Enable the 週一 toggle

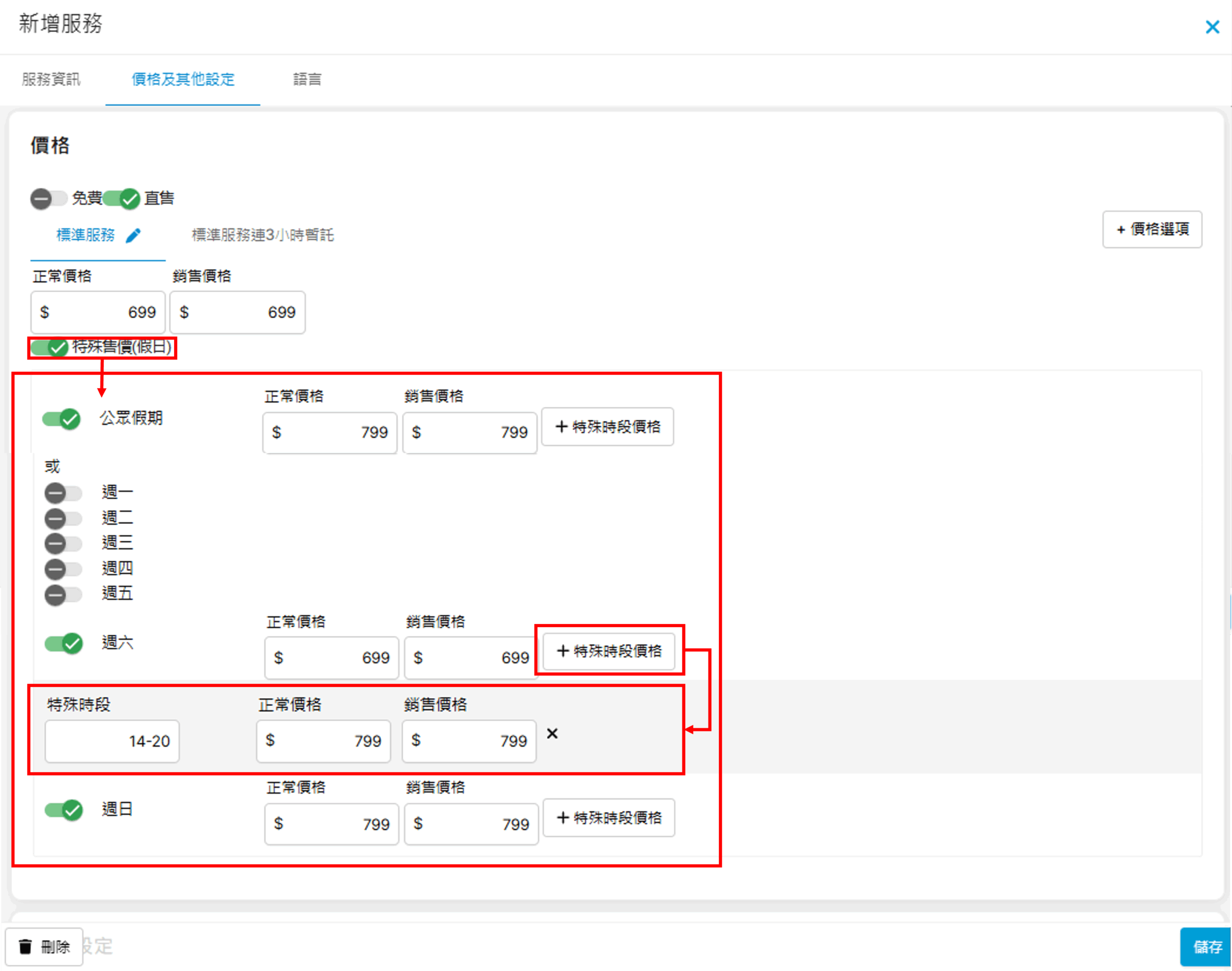click(63, 493)
